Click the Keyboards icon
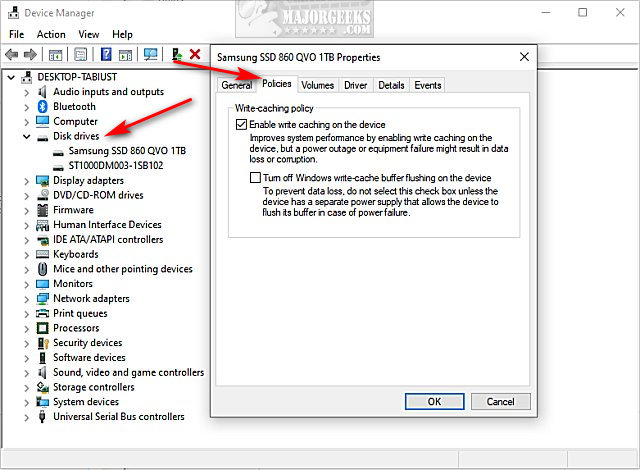Viewport: 640px width, 470px height. [42, 254]
